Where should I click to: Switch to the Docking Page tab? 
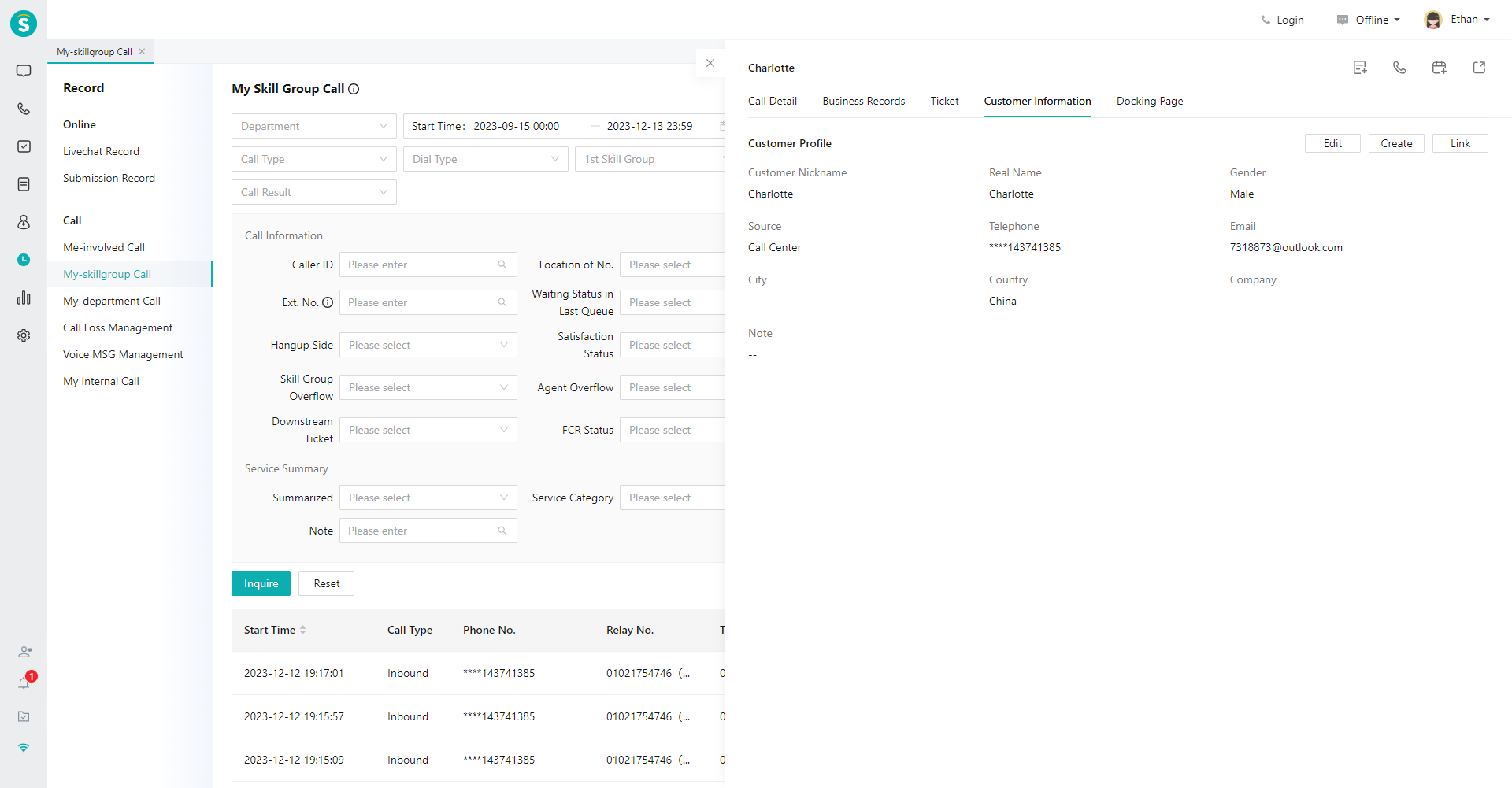pyautogui.click(x=1150, y=101)
